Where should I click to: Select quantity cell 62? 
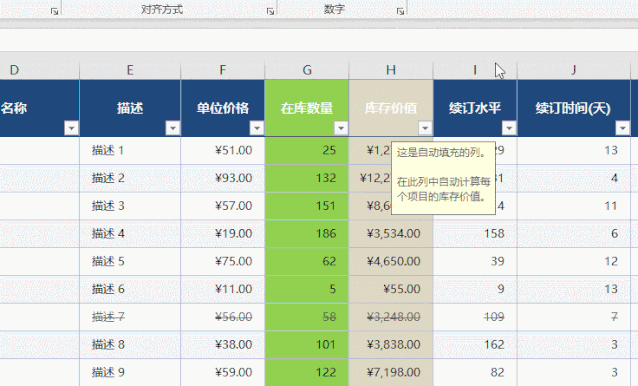307,261
